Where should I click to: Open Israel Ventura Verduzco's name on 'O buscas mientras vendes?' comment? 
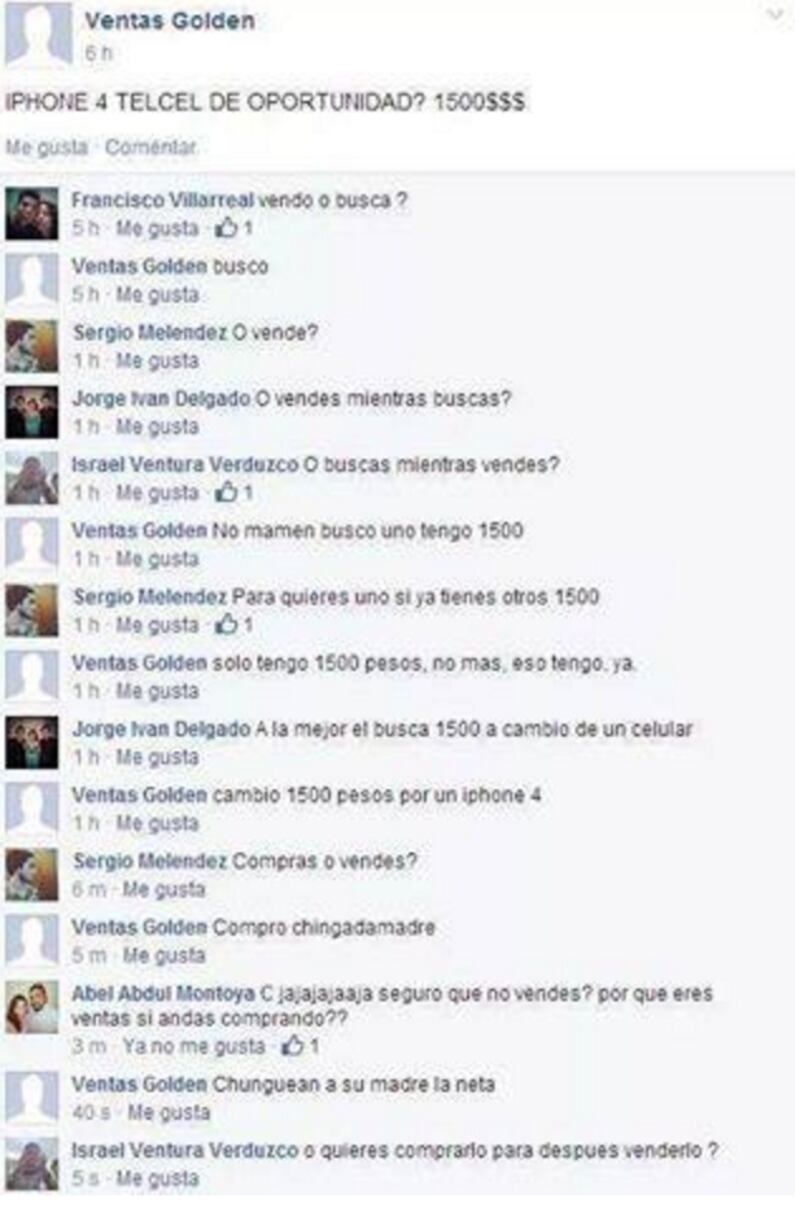[185, 465]
